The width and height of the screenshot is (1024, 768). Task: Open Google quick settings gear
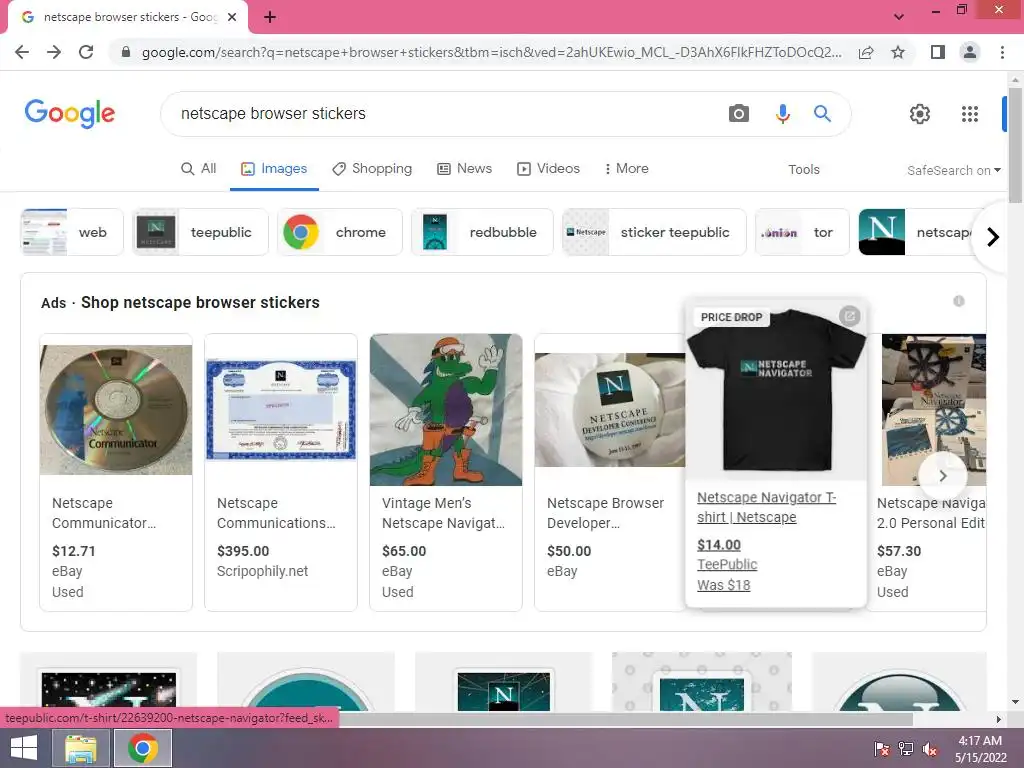click(920, 114)
